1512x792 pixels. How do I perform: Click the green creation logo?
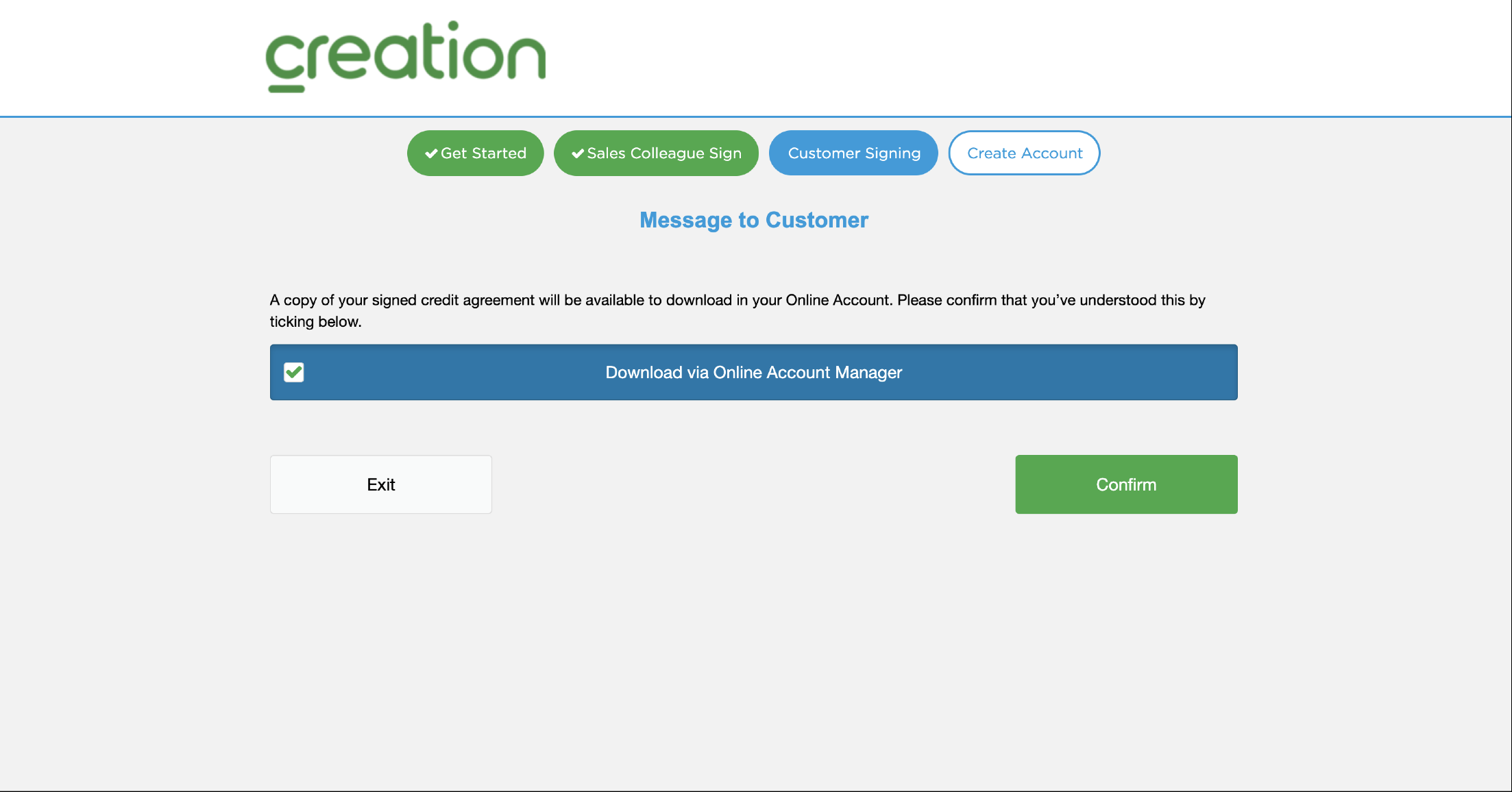click(x=406, y=56)
